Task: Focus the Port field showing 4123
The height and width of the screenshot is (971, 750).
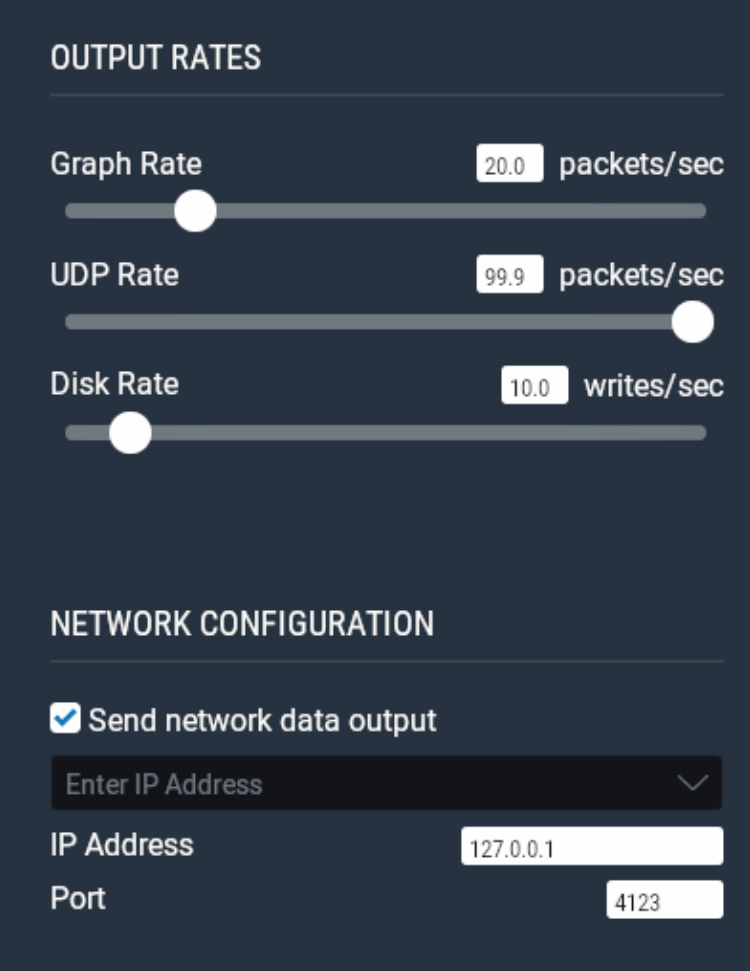Action: click(663, 901)
